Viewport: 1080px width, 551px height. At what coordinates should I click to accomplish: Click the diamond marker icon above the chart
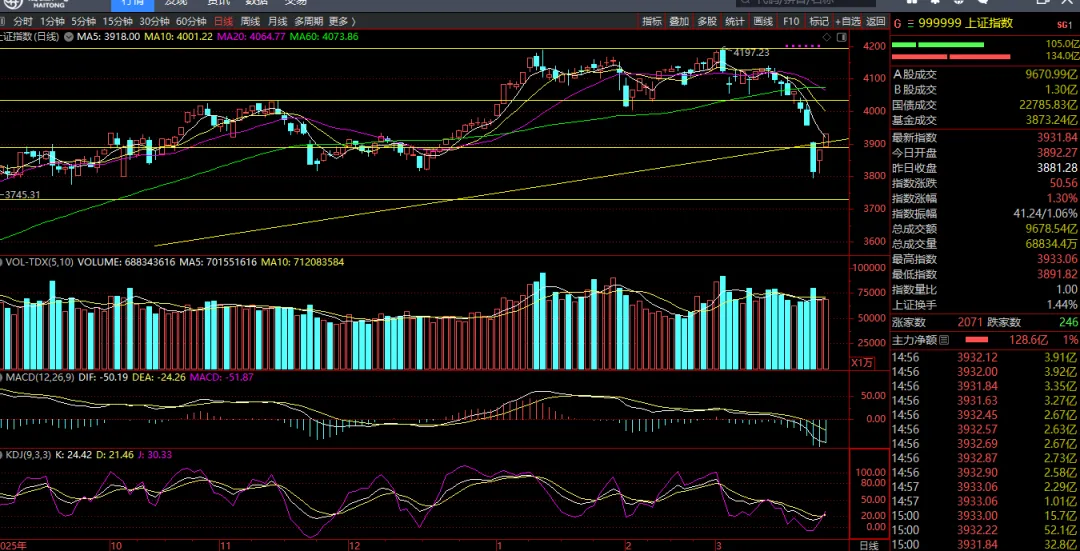pos(828,37)
